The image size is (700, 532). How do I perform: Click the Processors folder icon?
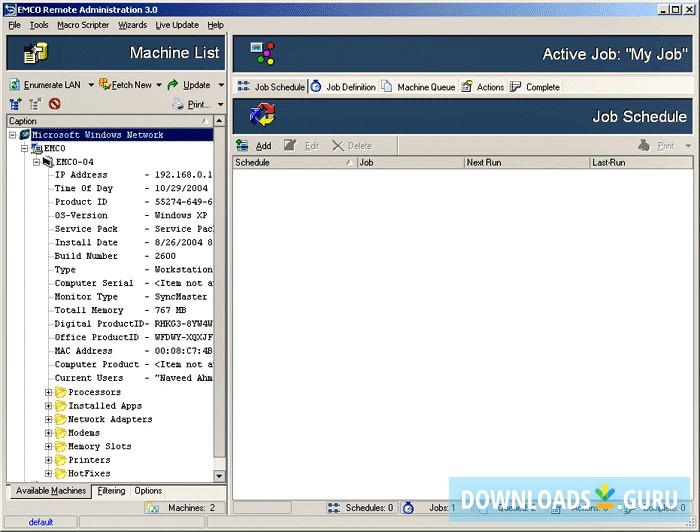tap(61, 392)
